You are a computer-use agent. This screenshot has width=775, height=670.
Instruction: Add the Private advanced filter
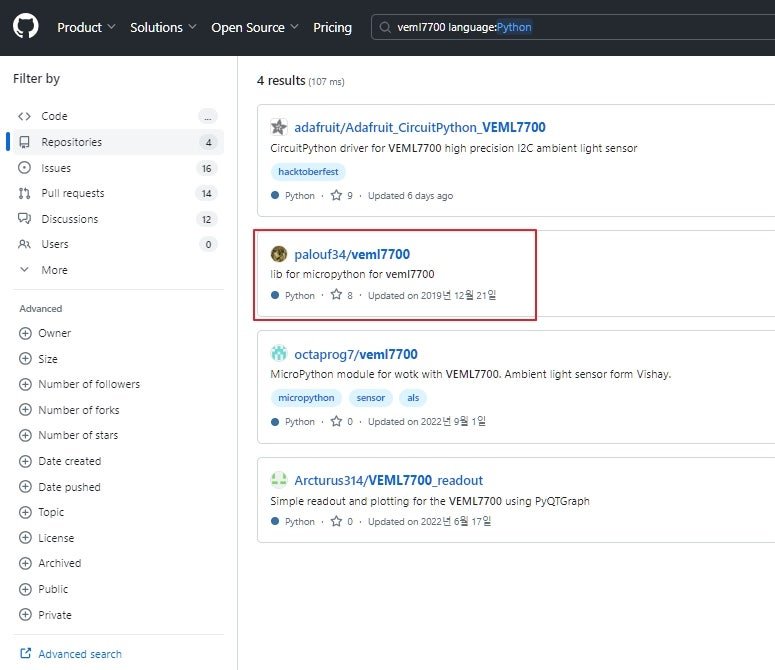45,615
